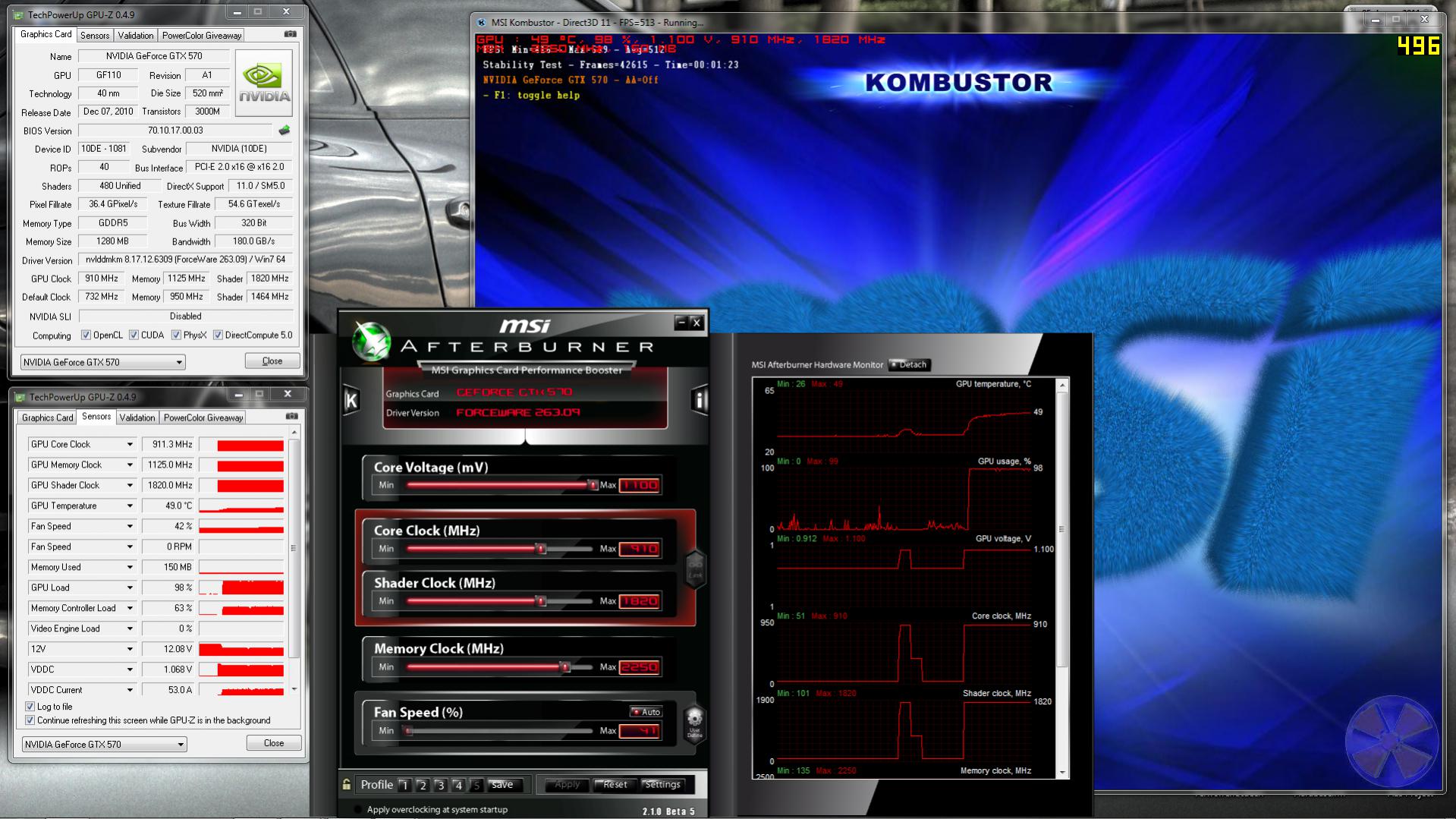Toggle Auto fan speed in Afterburner
This screenshot has width=1456, height=819.
tap(646, 712)
